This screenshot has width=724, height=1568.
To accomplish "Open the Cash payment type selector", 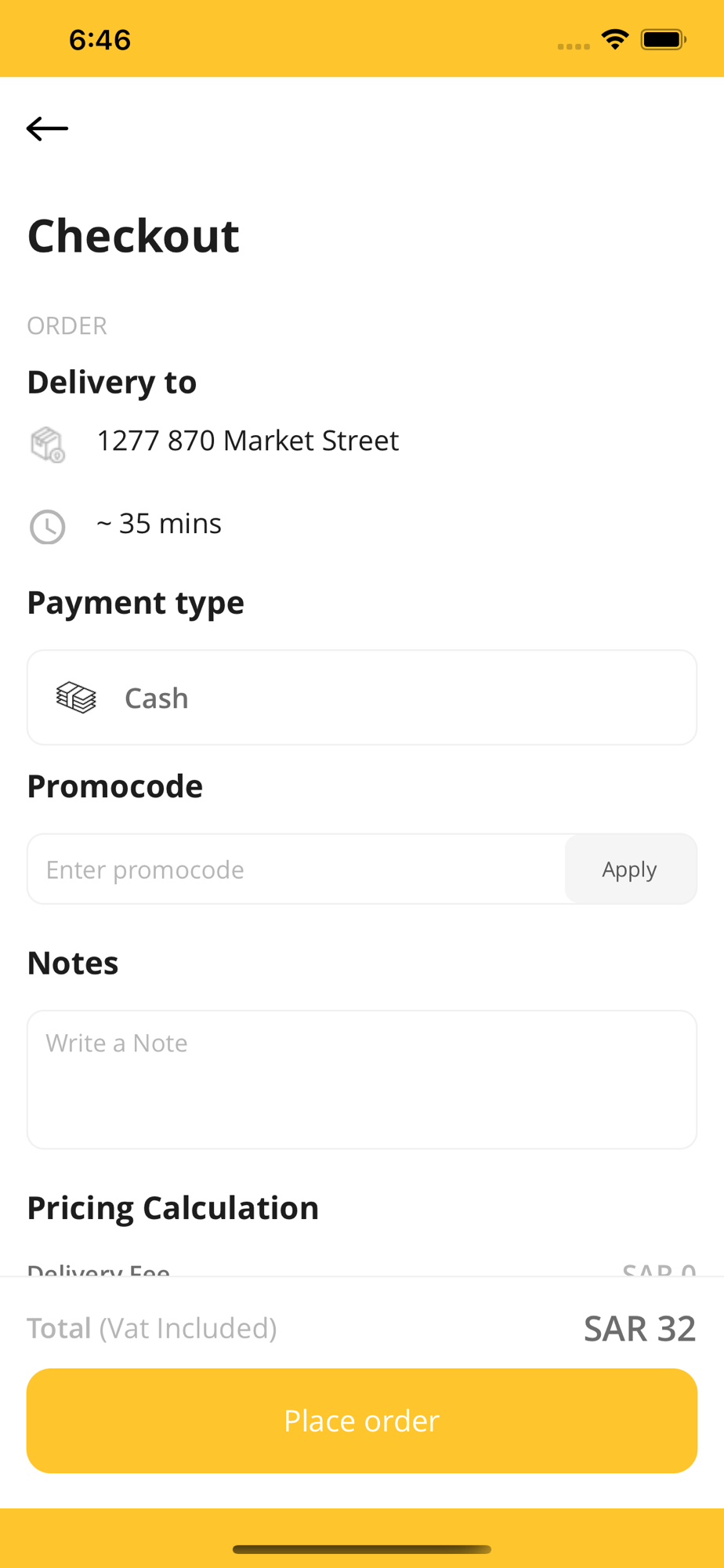I will [362, 697].
